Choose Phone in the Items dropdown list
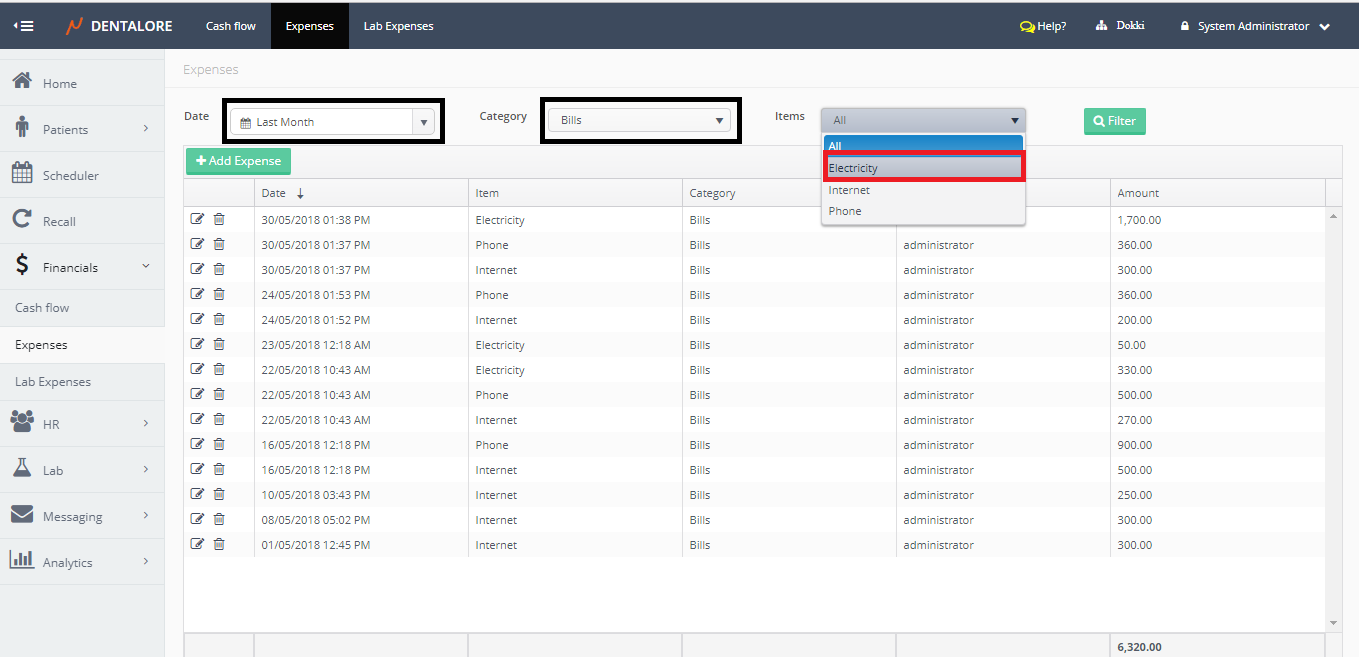 (x=845, y=211)
